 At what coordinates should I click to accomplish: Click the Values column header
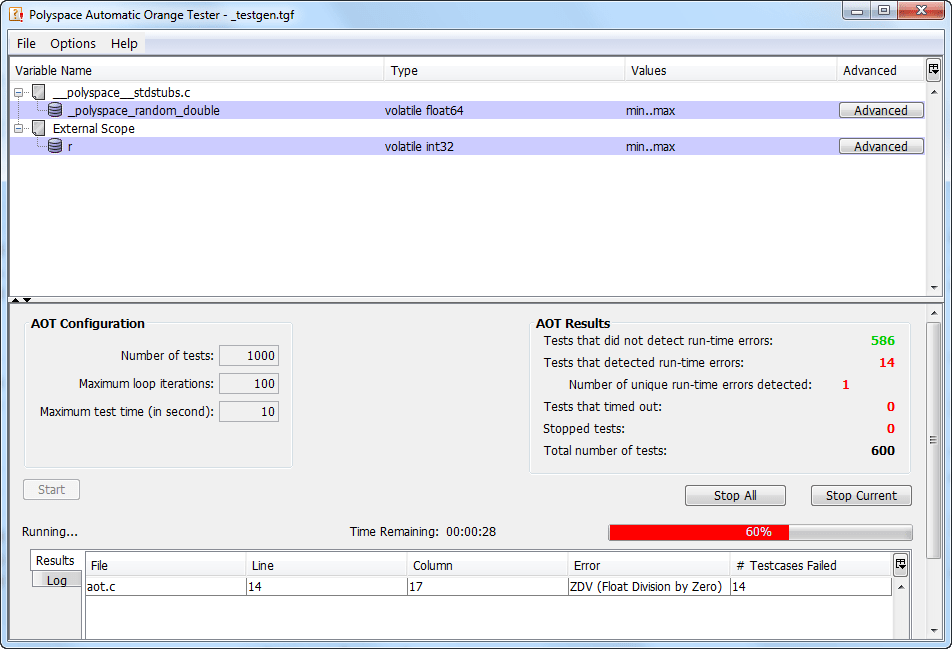[x=730, y=70]
